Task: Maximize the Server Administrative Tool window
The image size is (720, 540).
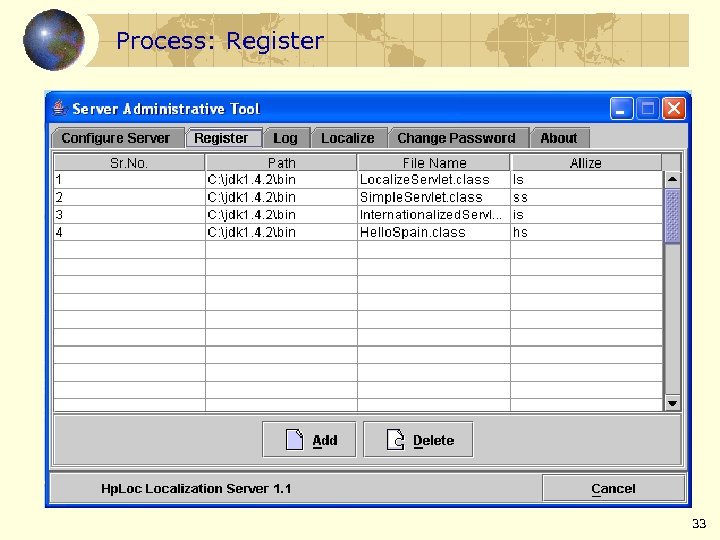Action: 647,109
